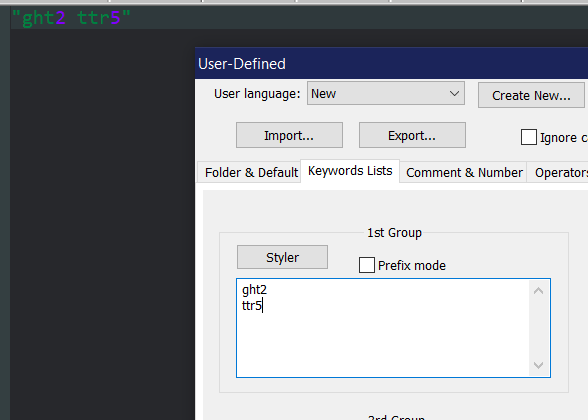Click the Import... button
The image size is (588, 420).
pos(289,135)
